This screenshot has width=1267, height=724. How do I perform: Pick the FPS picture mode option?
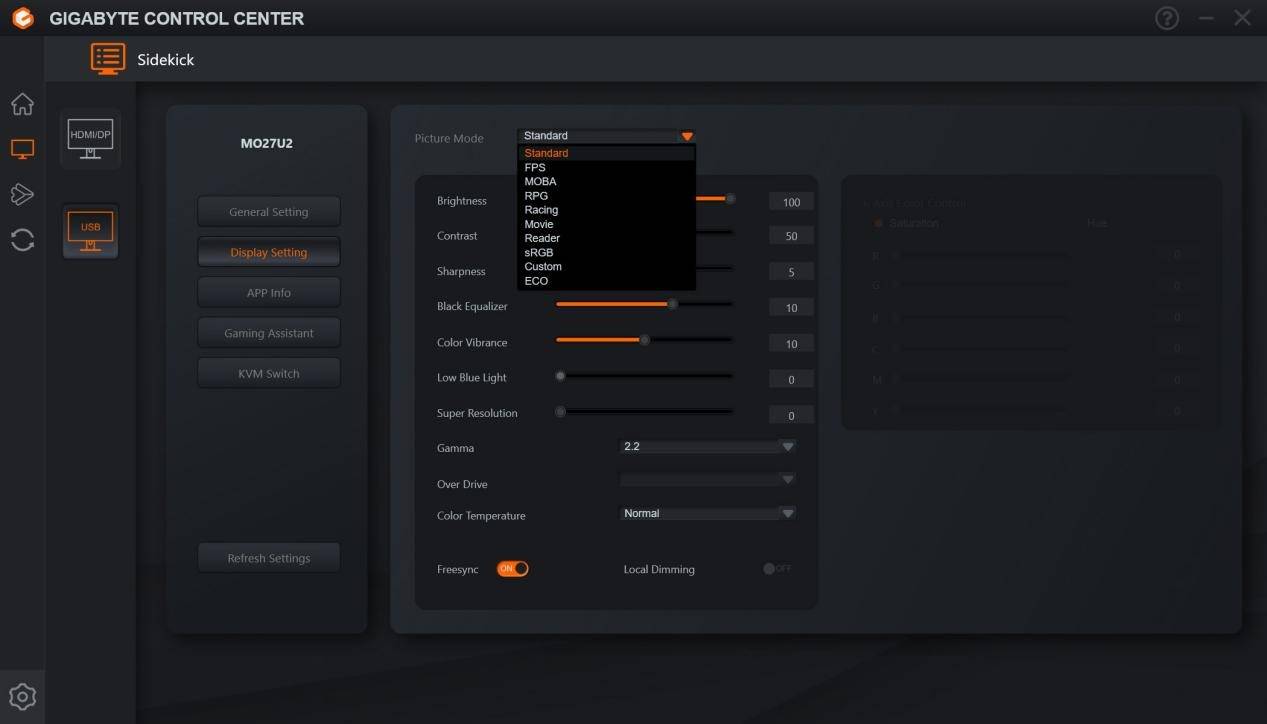pyautogui.click(x=535, y=168)
